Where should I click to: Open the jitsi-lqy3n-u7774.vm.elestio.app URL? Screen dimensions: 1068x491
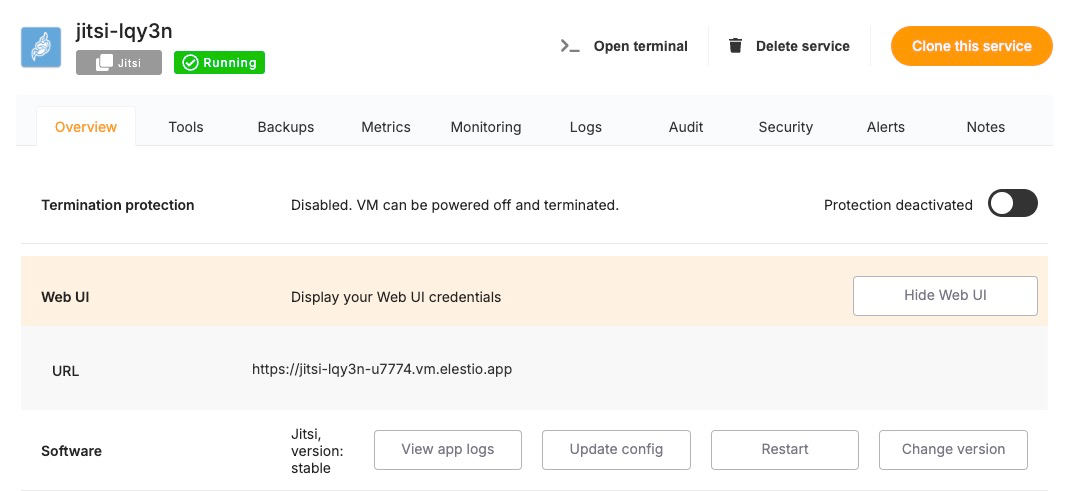coord(382,370)
